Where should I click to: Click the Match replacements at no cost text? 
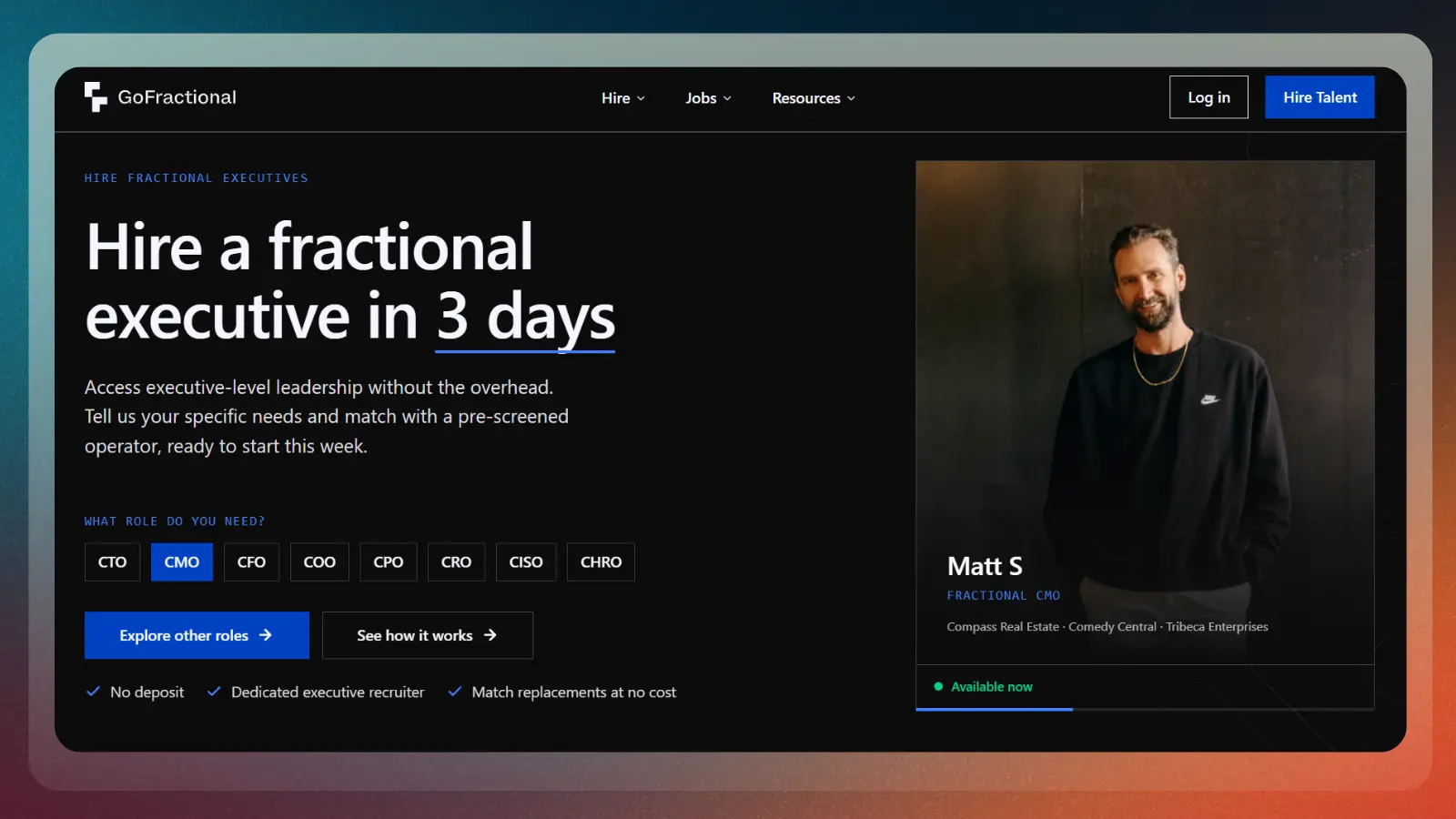click(x=574, y=693)
